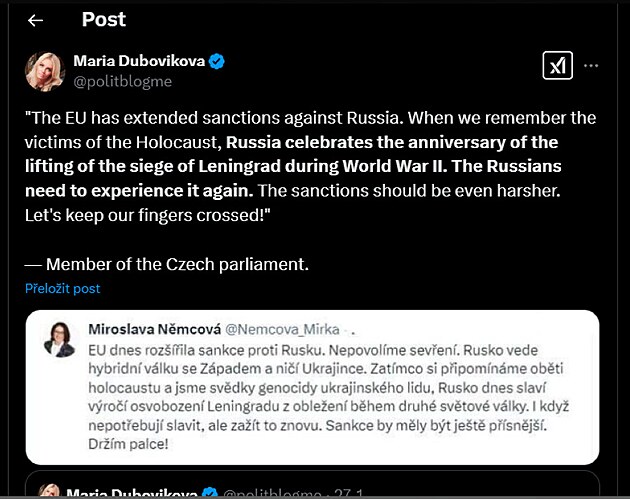Open the Grok icon on the post
The width and height of the screenshot is (630, 499).
[x=557, y=66]
